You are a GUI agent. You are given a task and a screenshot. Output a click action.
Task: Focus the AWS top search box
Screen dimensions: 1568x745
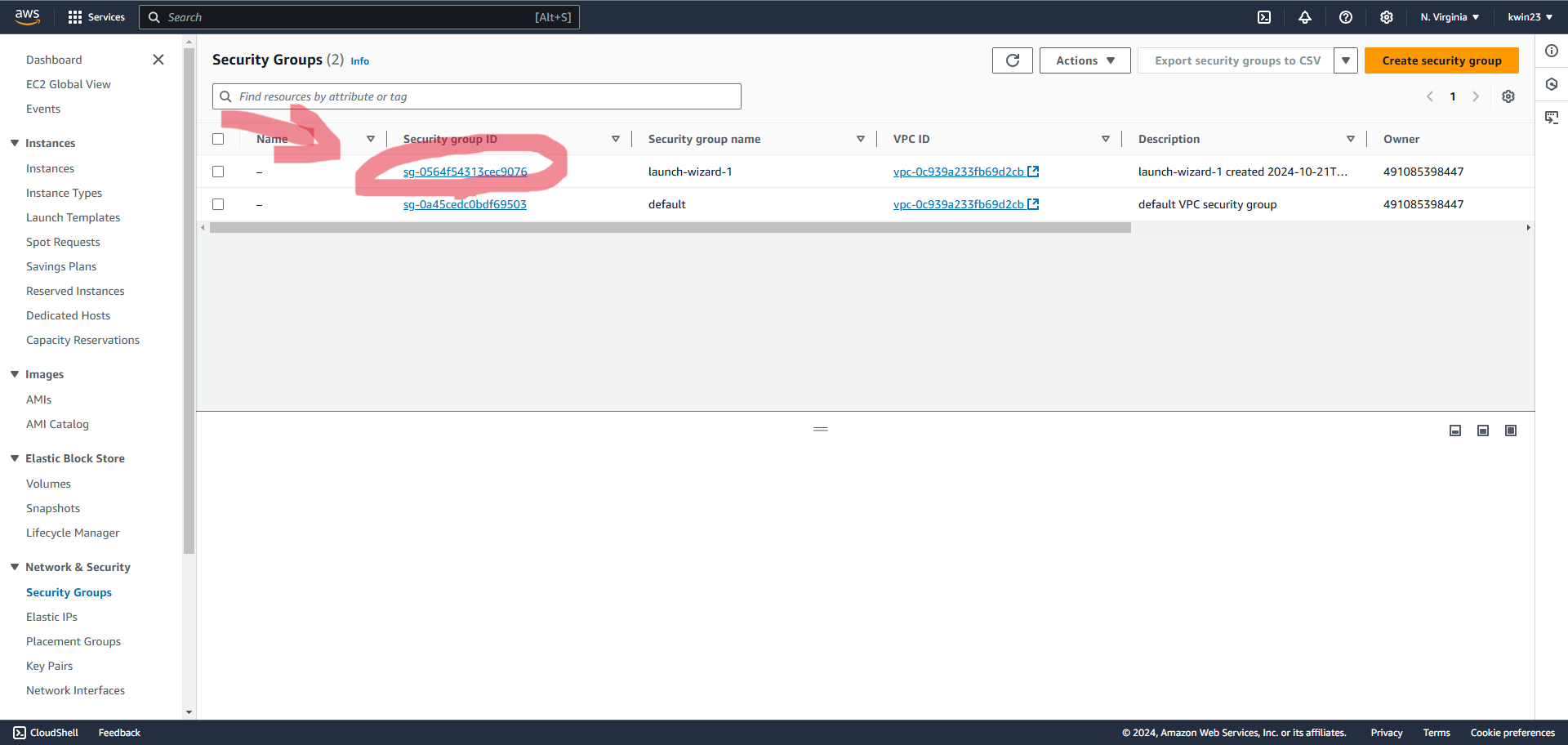(359, 17)
